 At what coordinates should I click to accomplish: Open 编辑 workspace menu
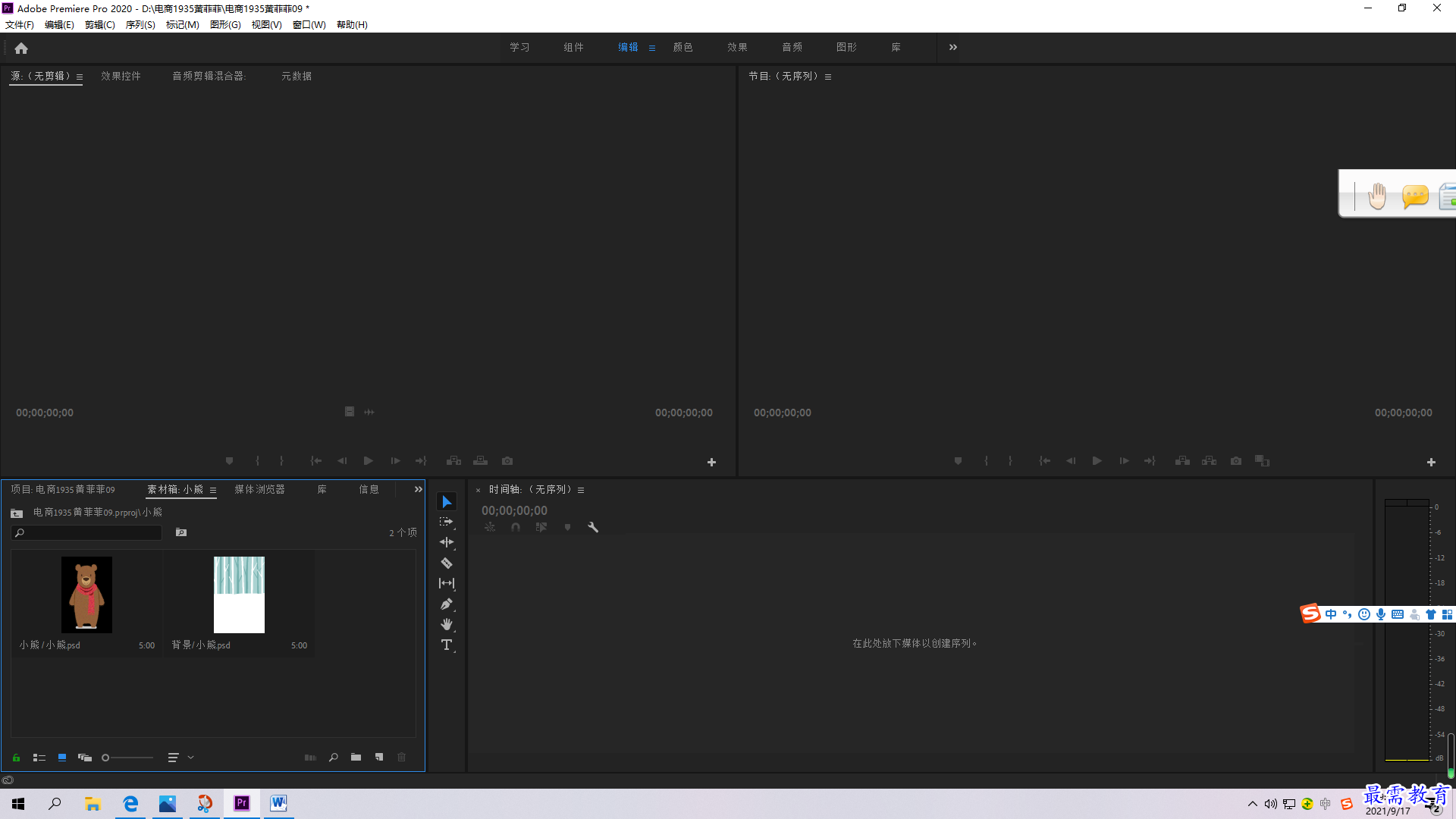pos(652,48)
